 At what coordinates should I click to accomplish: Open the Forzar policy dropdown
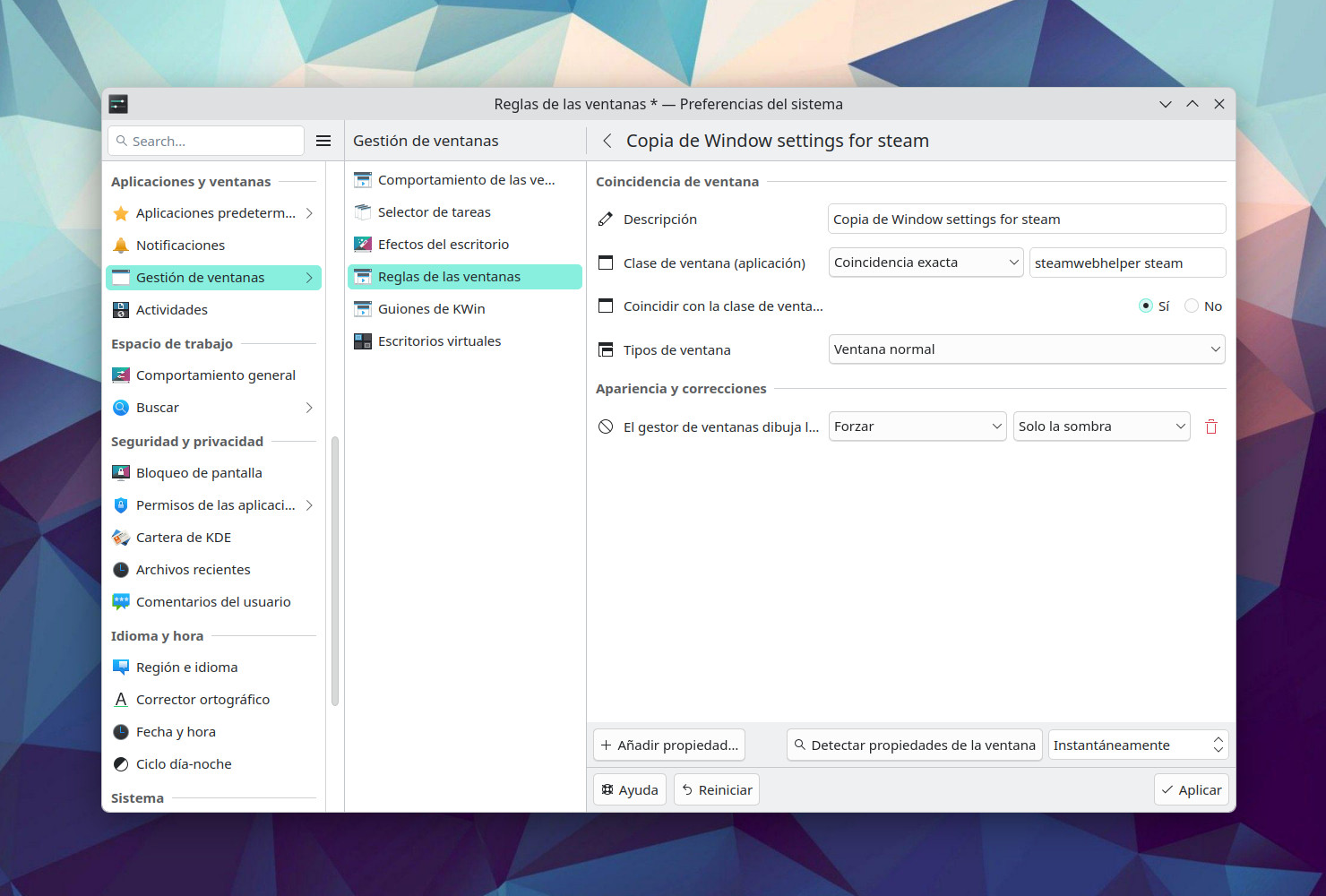(917, 426)
